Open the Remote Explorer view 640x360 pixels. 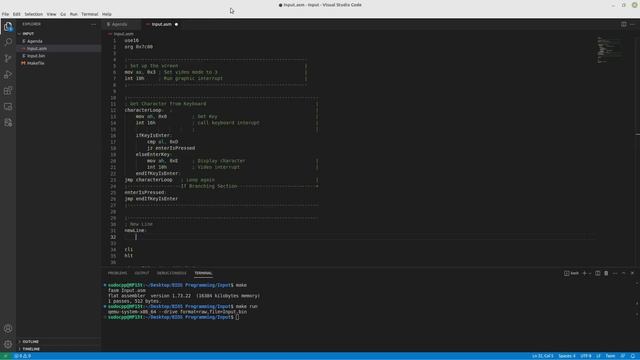(8, 107)
